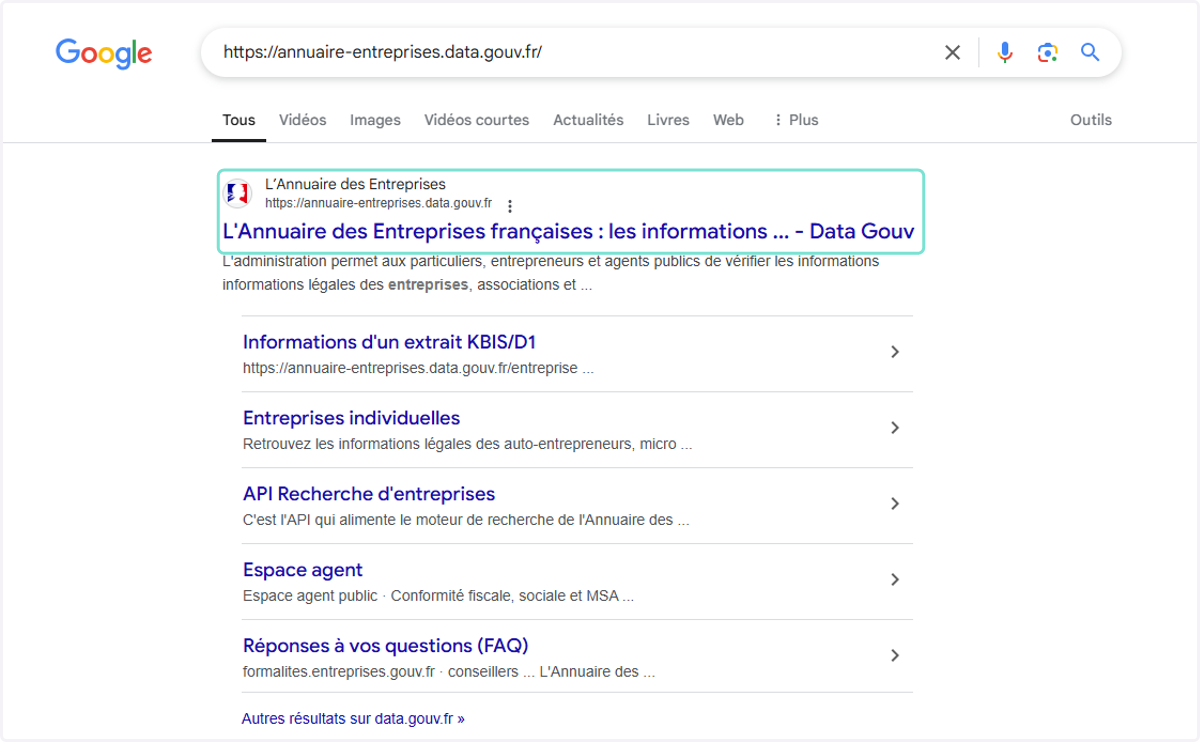The height and width of the screenshot is (742, 1200).
Task: Expand the Plus menu
Action: coord(796,120)
